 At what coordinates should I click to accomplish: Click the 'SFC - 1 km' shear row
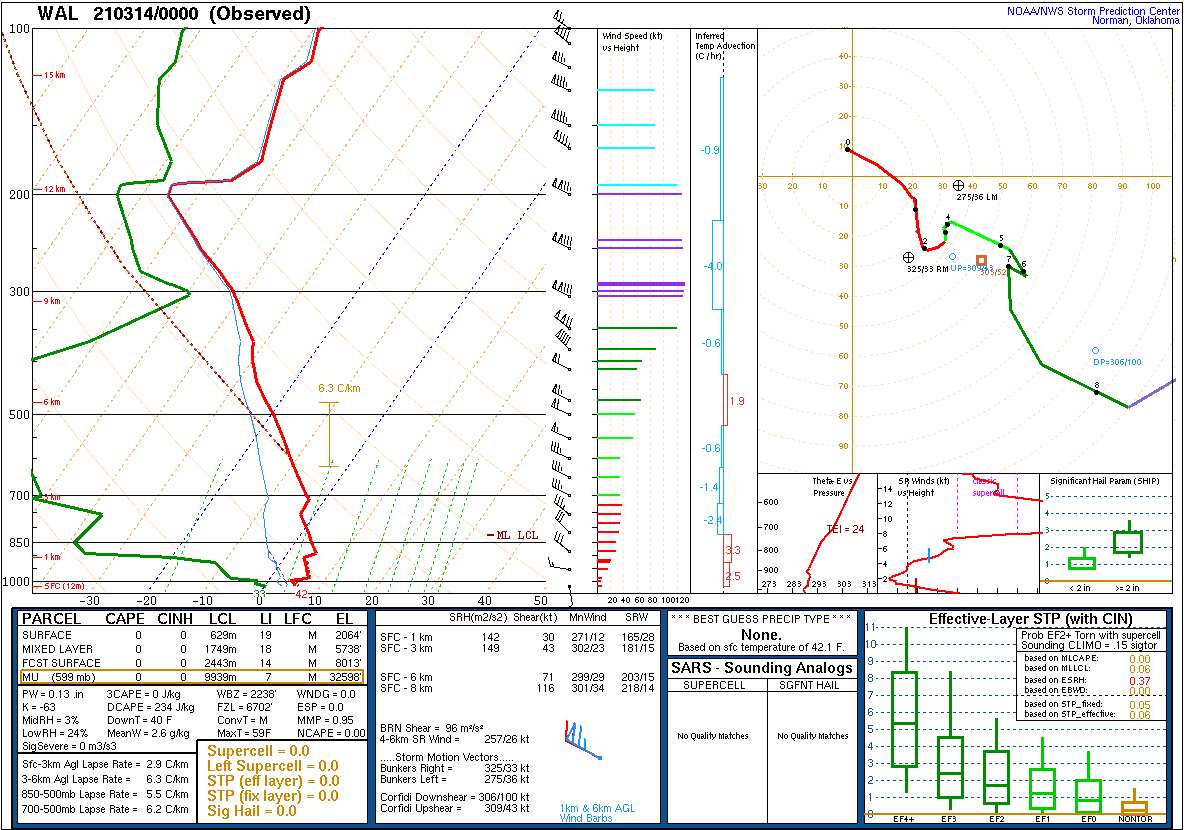(x=517, y=637)
